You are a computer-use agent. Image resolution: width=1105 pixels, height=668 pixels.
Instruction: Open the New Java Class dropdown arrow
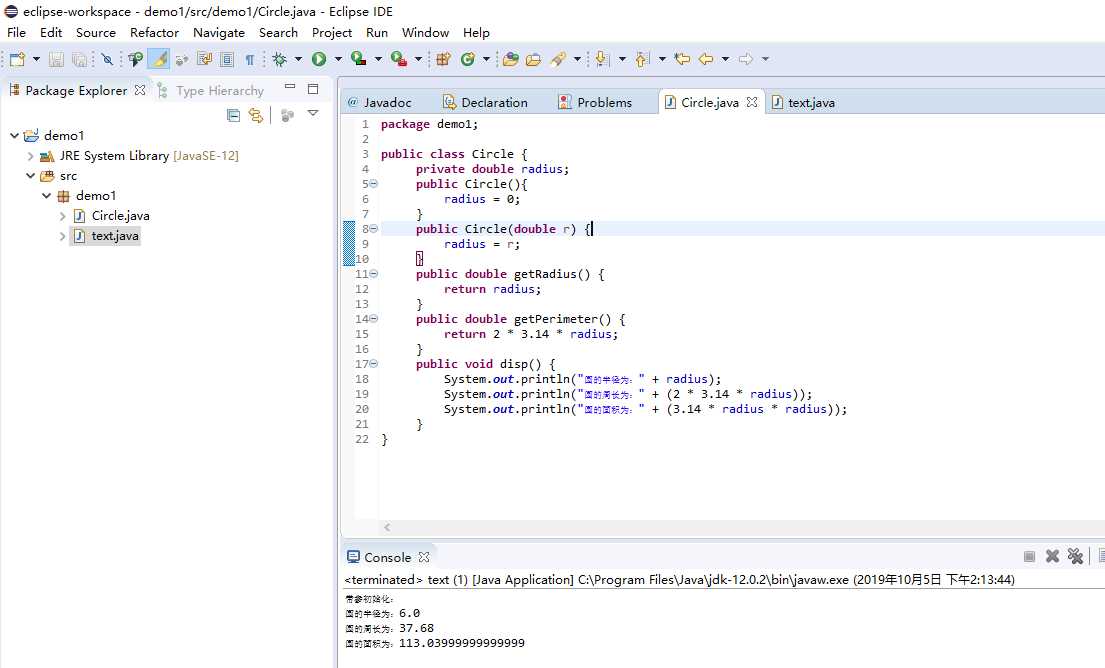click(486, 59)
